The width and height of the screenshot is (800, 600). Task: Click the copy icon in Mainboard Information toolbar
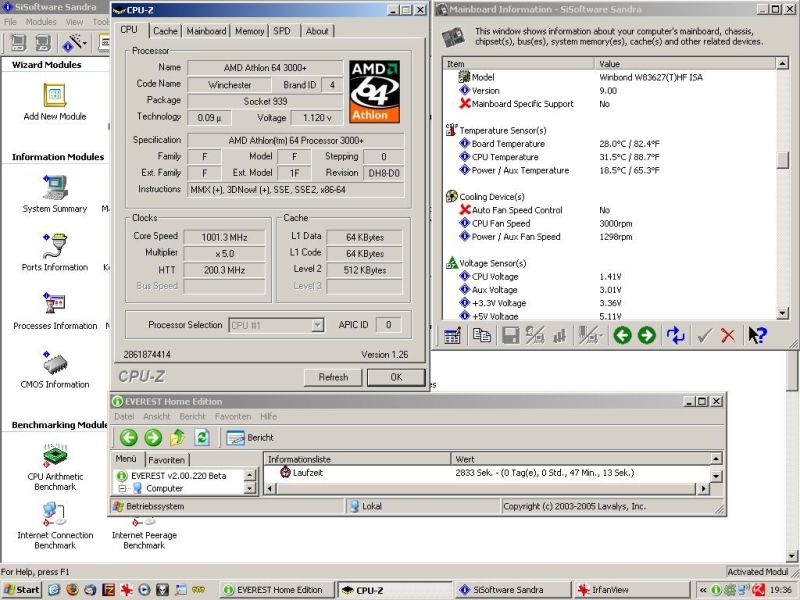pyautogui.click(x=481, y=335)
